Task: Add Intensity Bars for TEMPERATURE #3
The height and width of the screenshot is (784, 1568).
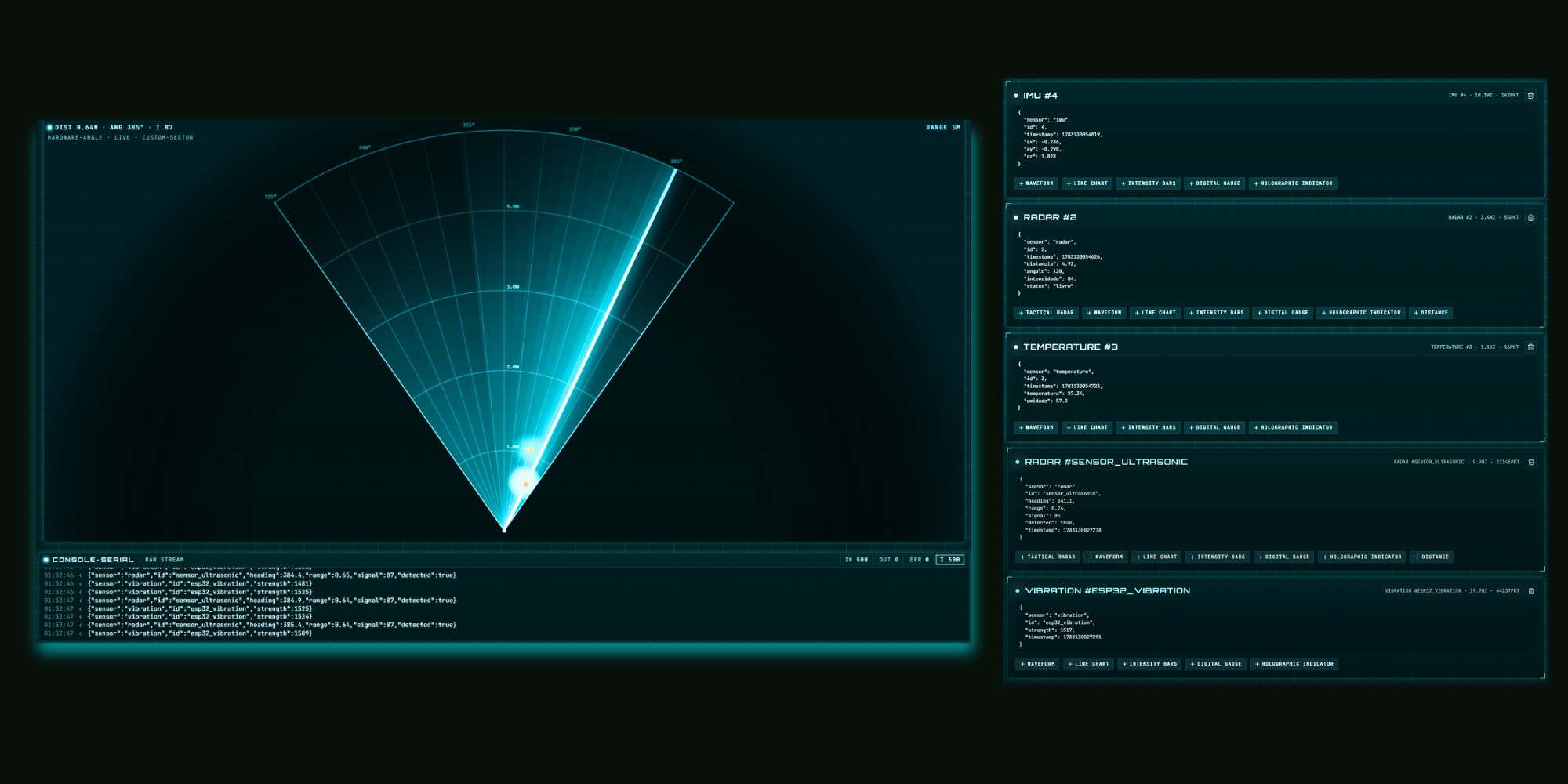Action: click(x=1149, y=428)
